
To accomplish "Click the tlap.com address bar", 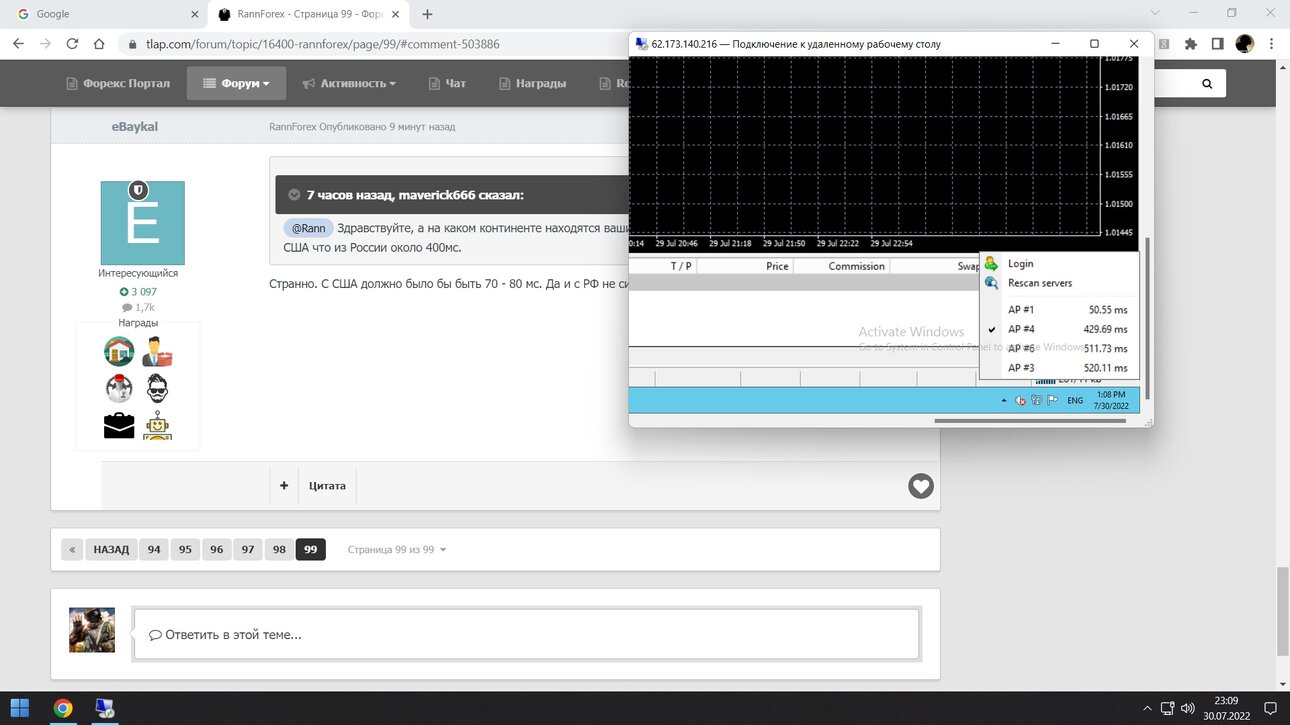I will coord(323,44).
